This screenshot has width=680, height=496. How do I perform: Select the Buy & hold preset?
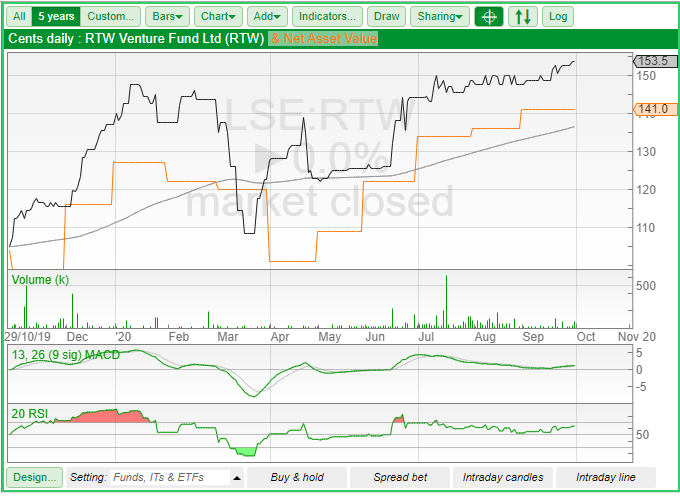point(297,477)
